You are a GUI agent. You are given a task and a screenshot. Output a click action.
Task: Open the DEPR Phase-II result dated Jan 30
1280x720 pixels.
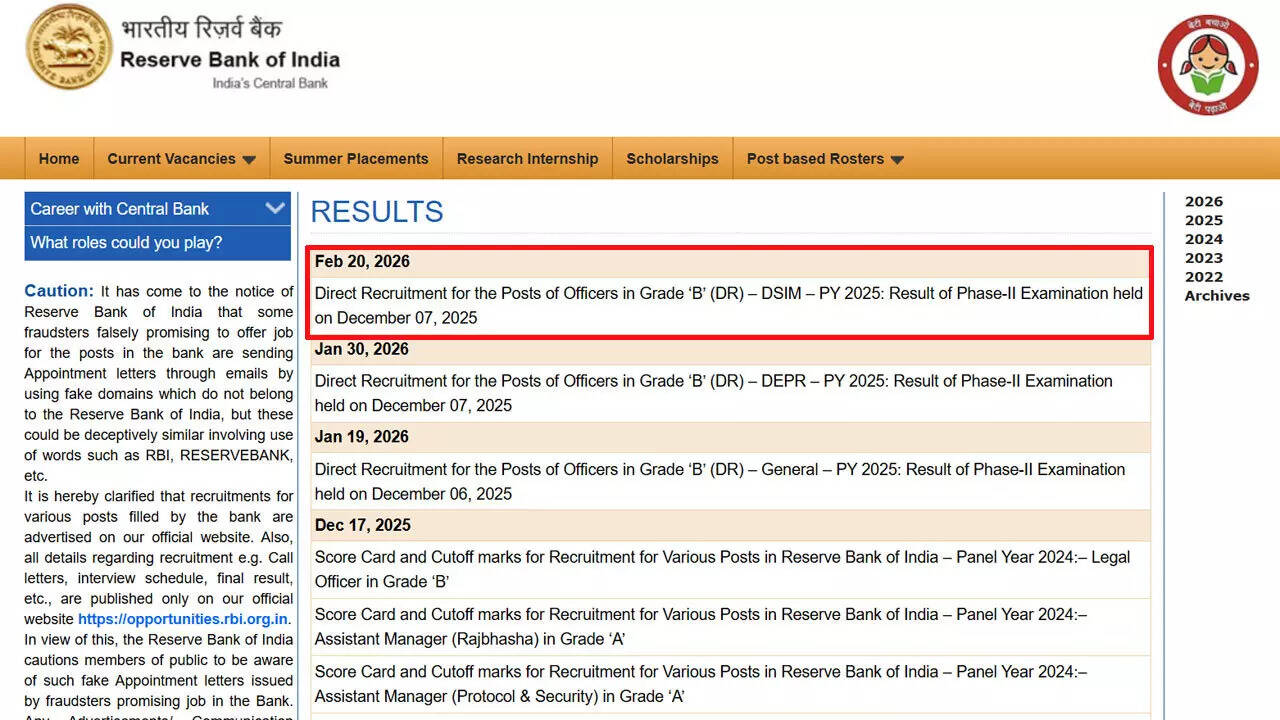pyautogui.click(x=713, y=393)
